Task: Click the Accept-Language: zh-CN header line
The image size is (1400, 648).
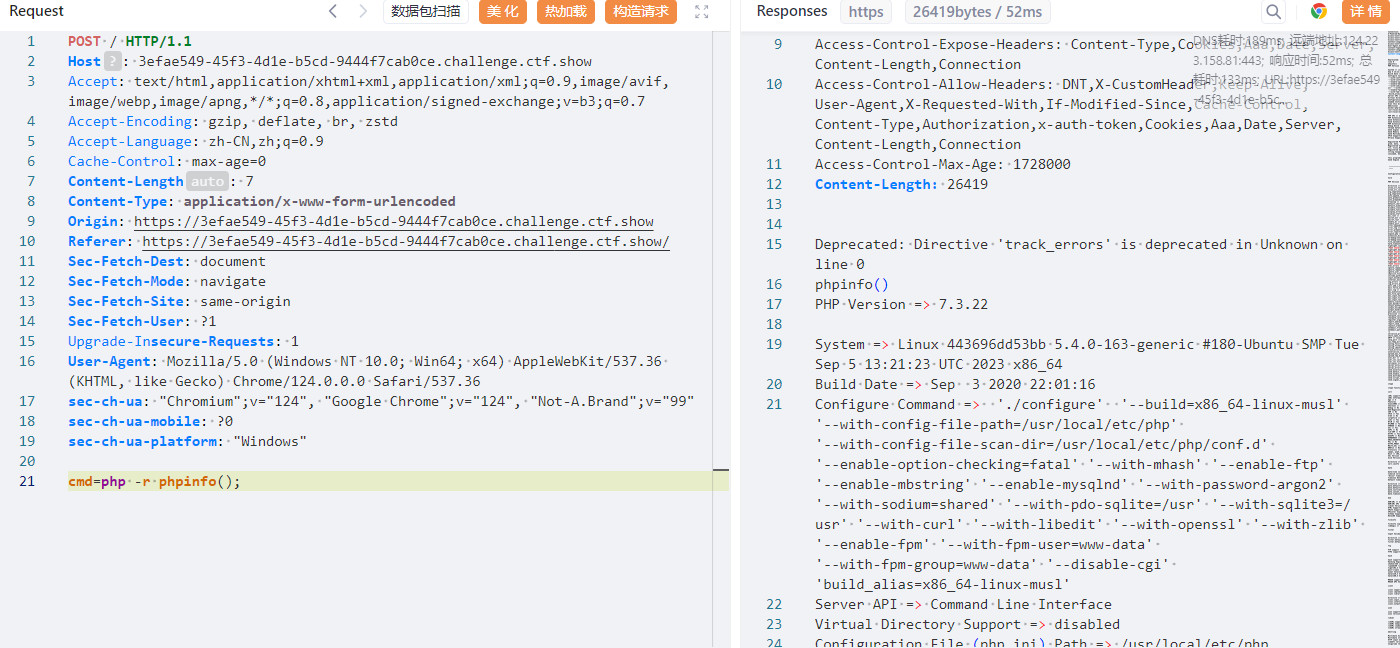Action: pyautogui.click(x=196, y=141)
